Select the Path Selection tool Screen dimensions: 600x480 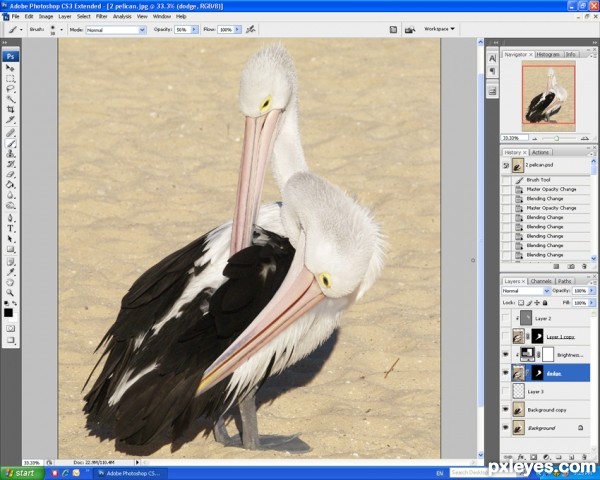click(x=10, y=239)
